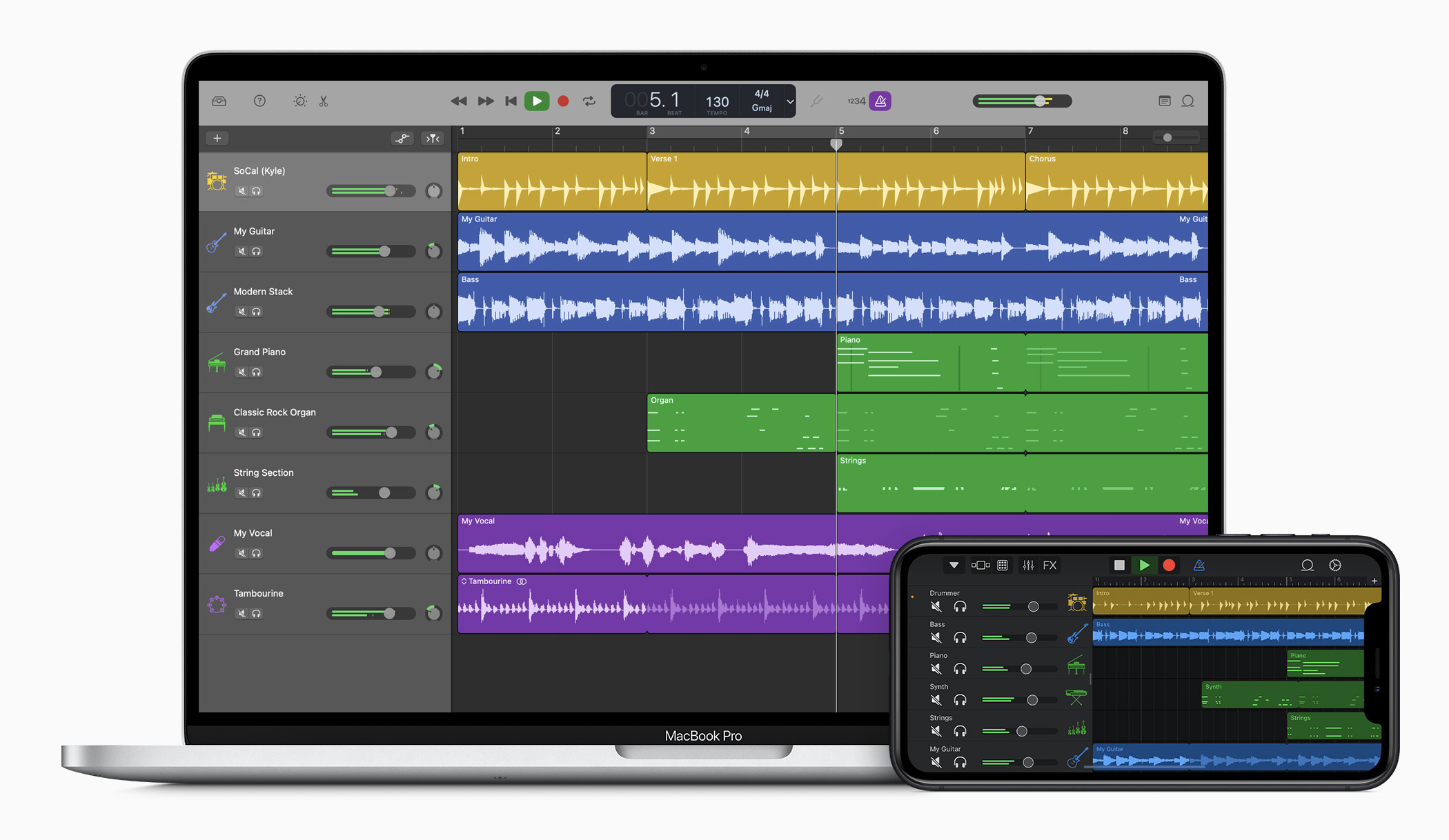The width and height of the screenshot is (1449, 840).
Task: Open the Library icon in Mac toolbar
Action: [219, 101]
